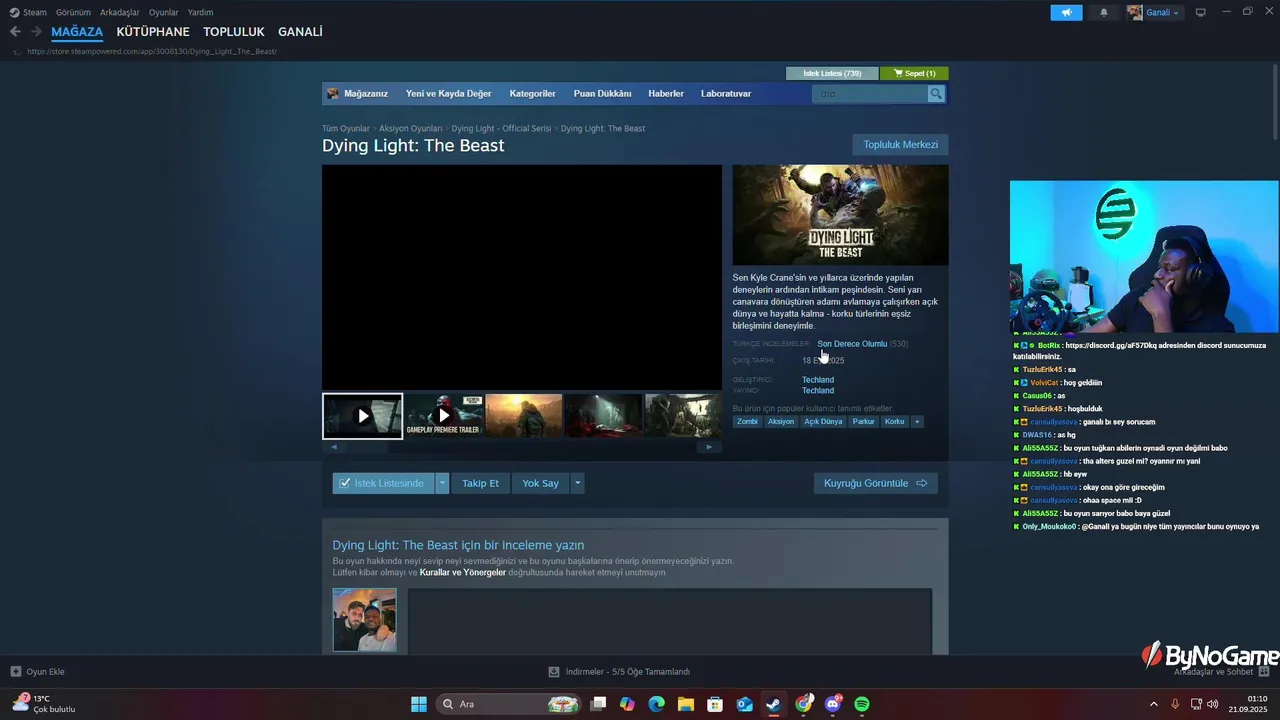Click into the review text box
This screenshot has width=1280, height=720.
[x=670, y=621]
